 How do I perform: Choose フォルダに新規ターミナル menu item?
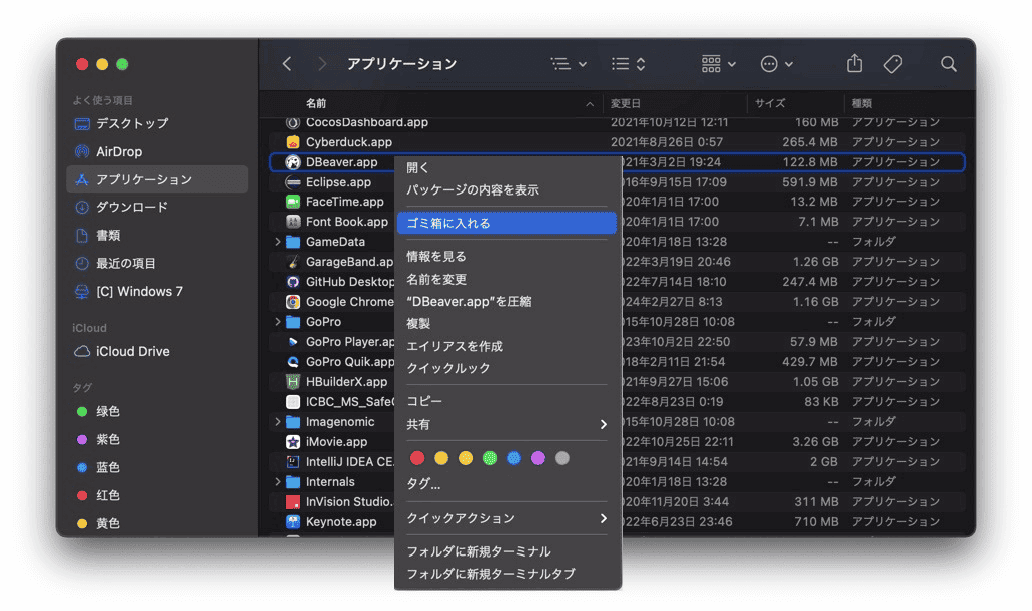tap(507, 552)
